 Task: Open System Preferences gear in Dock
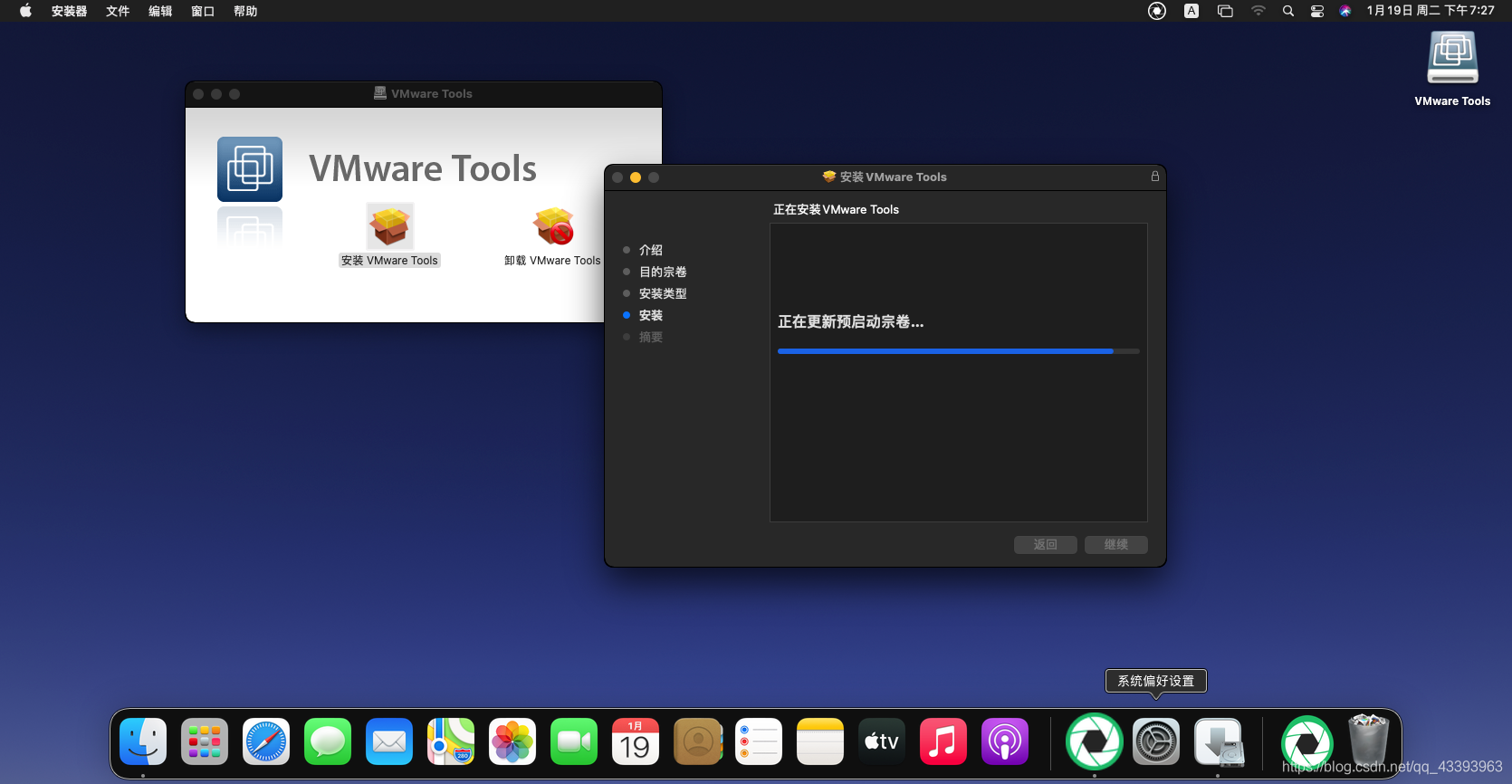tap(1156, 742)
